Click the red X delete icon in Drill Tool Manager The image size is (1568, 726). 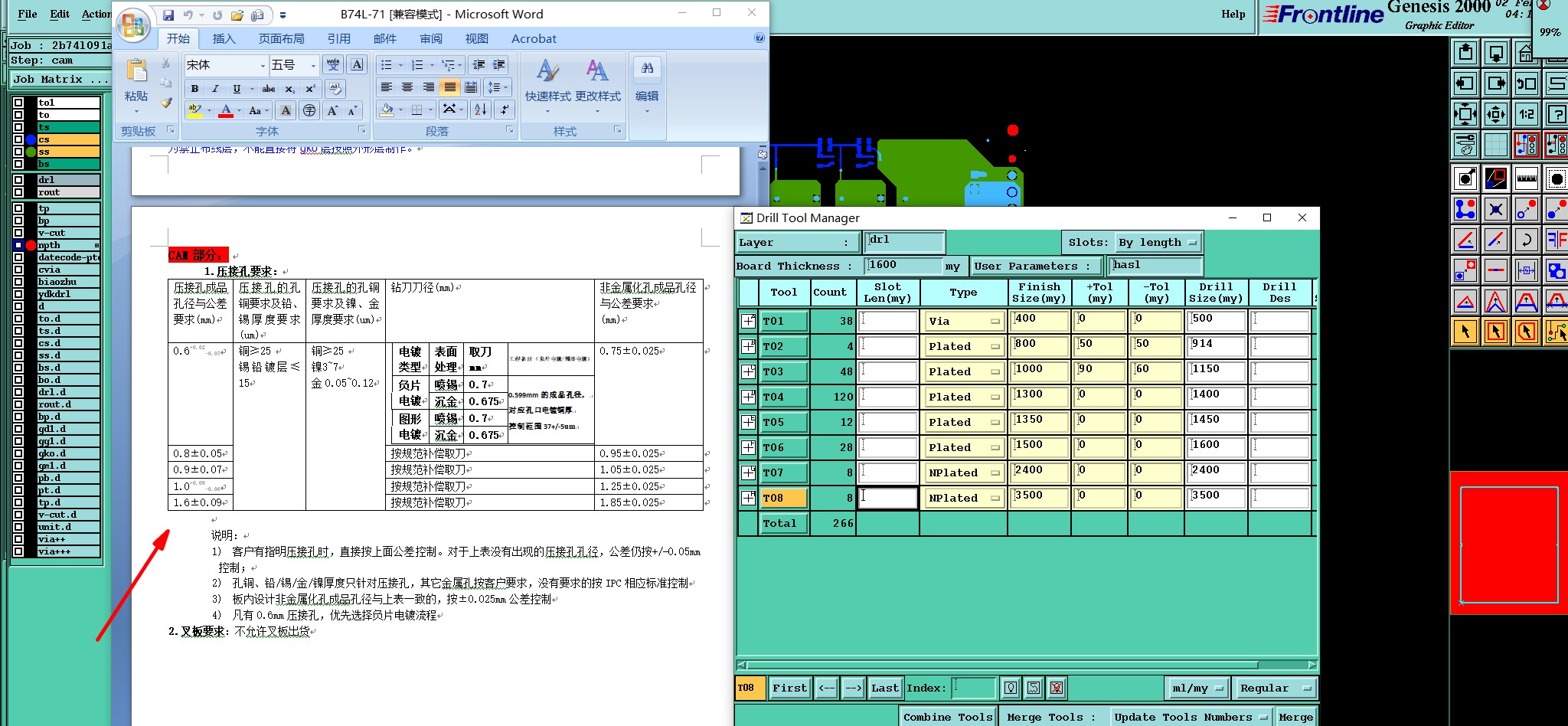(1057, 688)
